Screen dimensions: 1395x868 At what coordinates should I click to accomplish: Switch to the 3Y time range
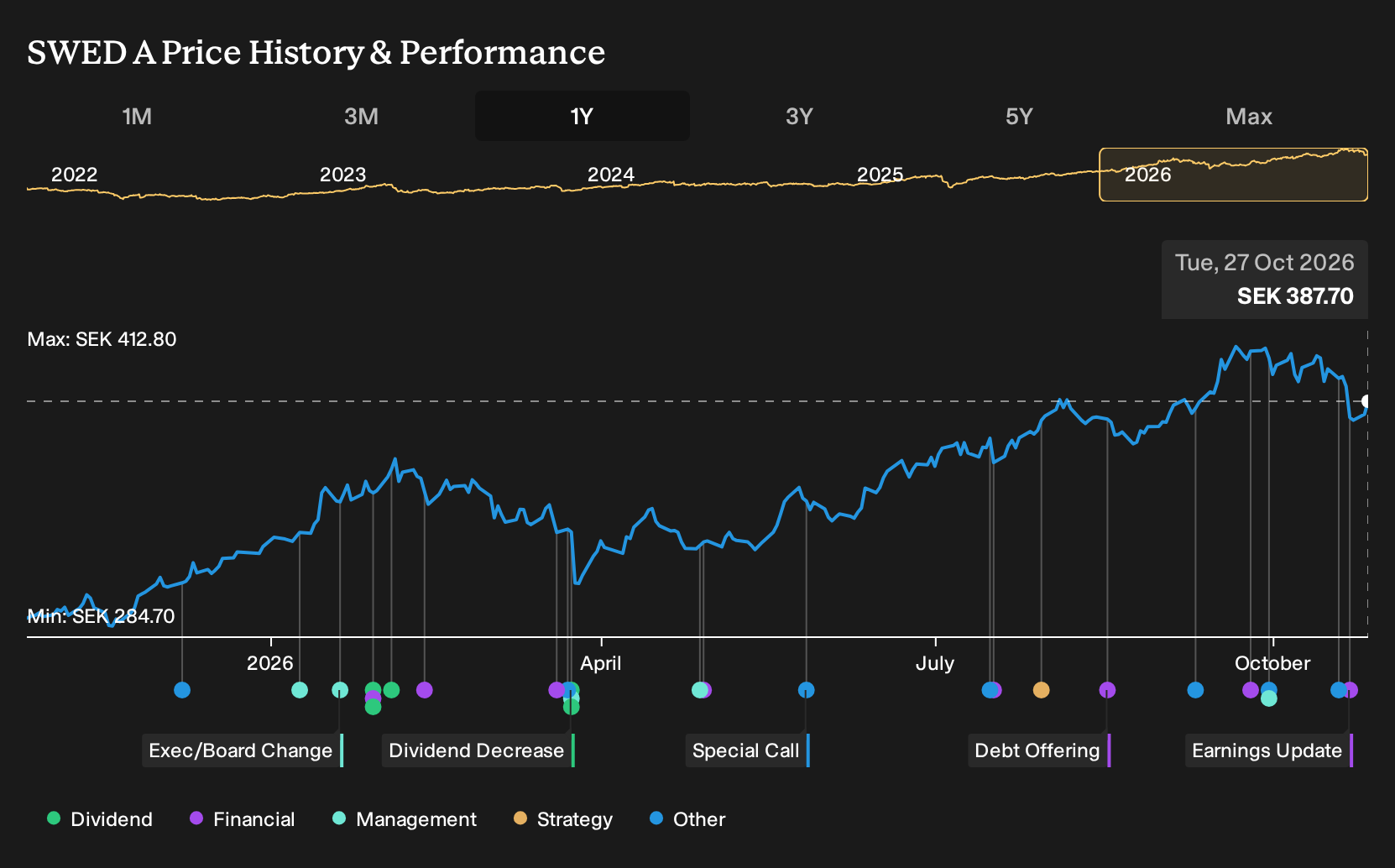tap(799, 116)
